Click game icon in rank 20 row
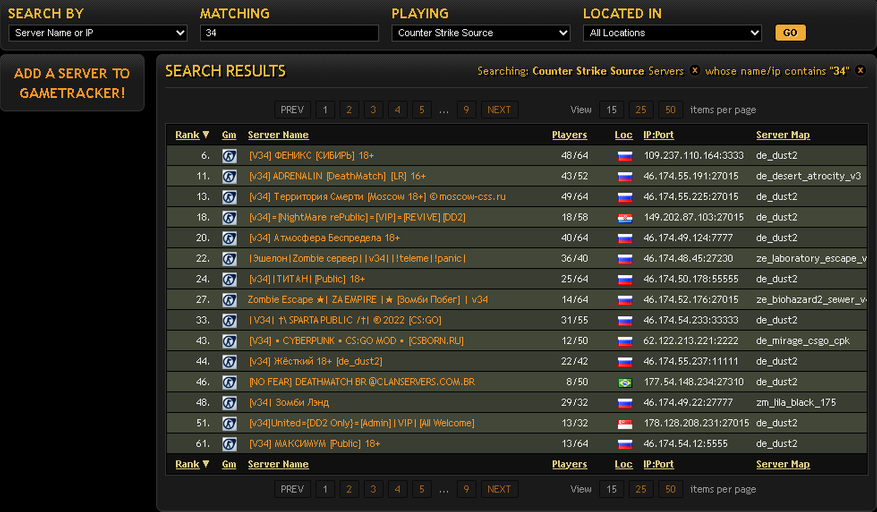The image size is (877, 512). 229,238
